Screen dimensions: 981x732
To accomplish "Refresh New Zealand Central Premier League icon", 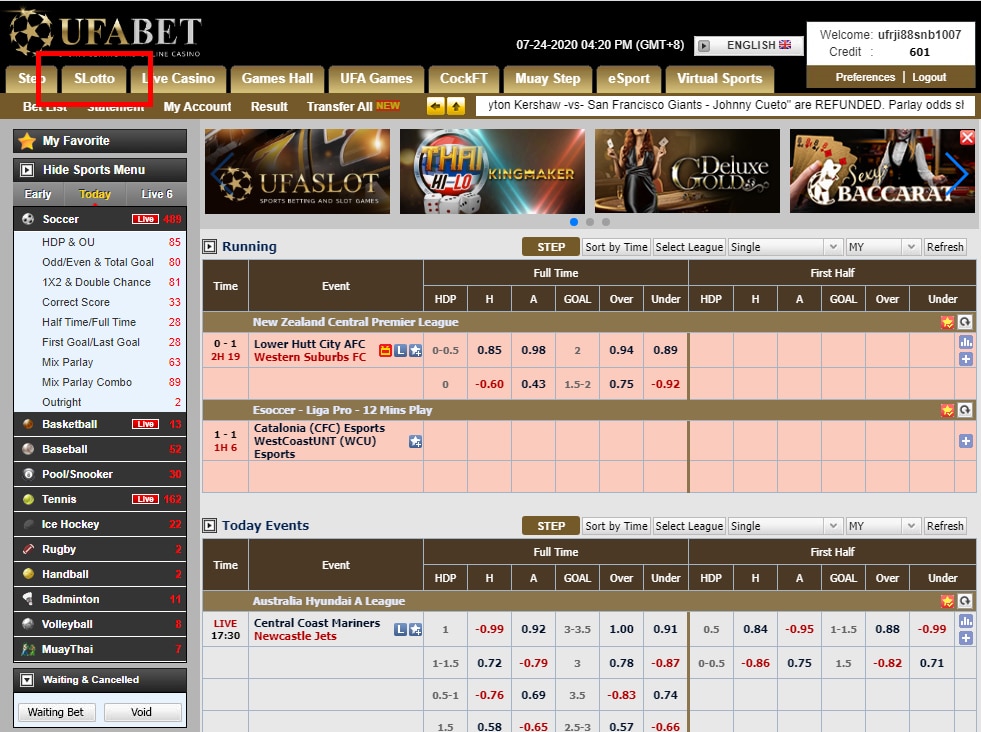I will point(965,322).
